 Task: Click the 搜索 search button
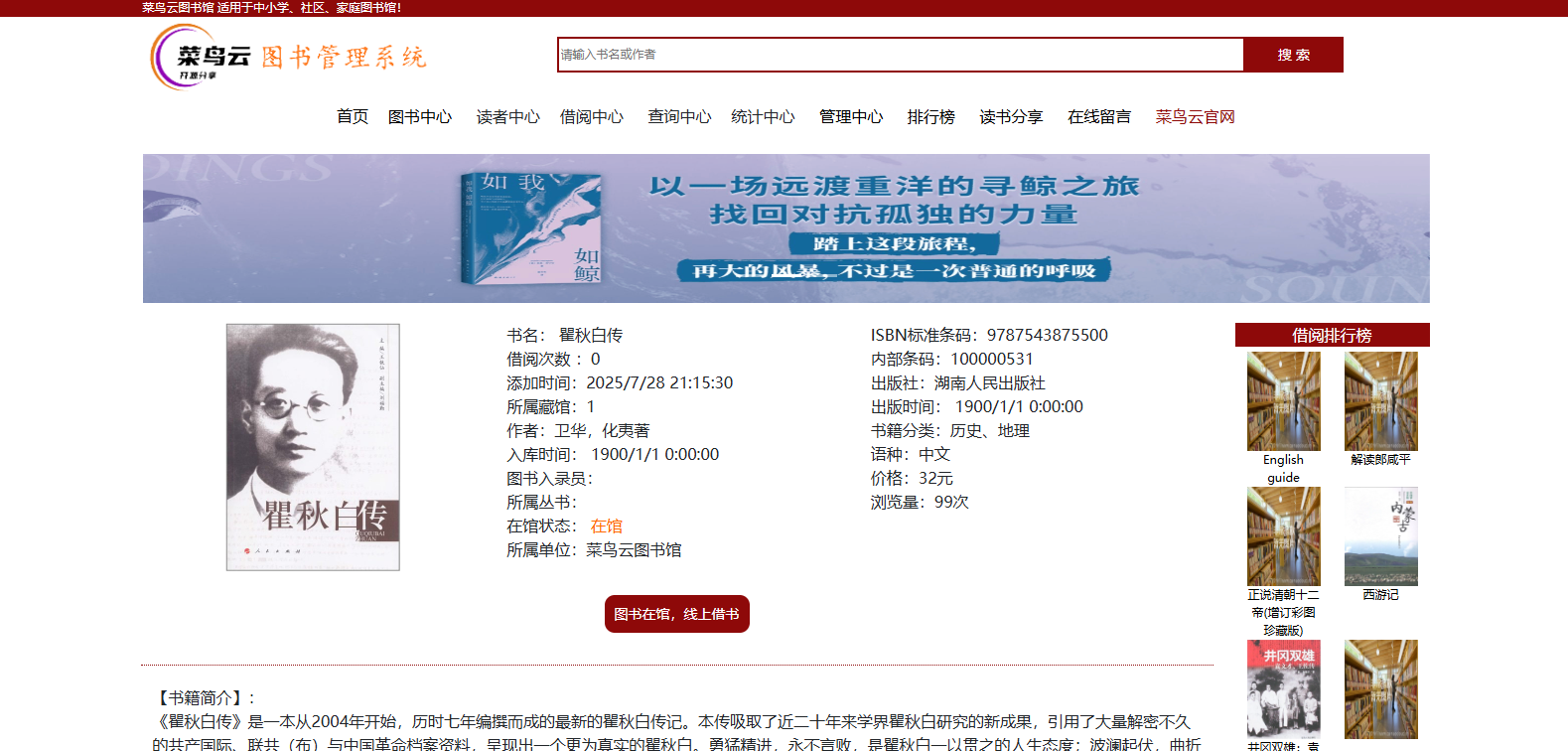[1293, 55]
